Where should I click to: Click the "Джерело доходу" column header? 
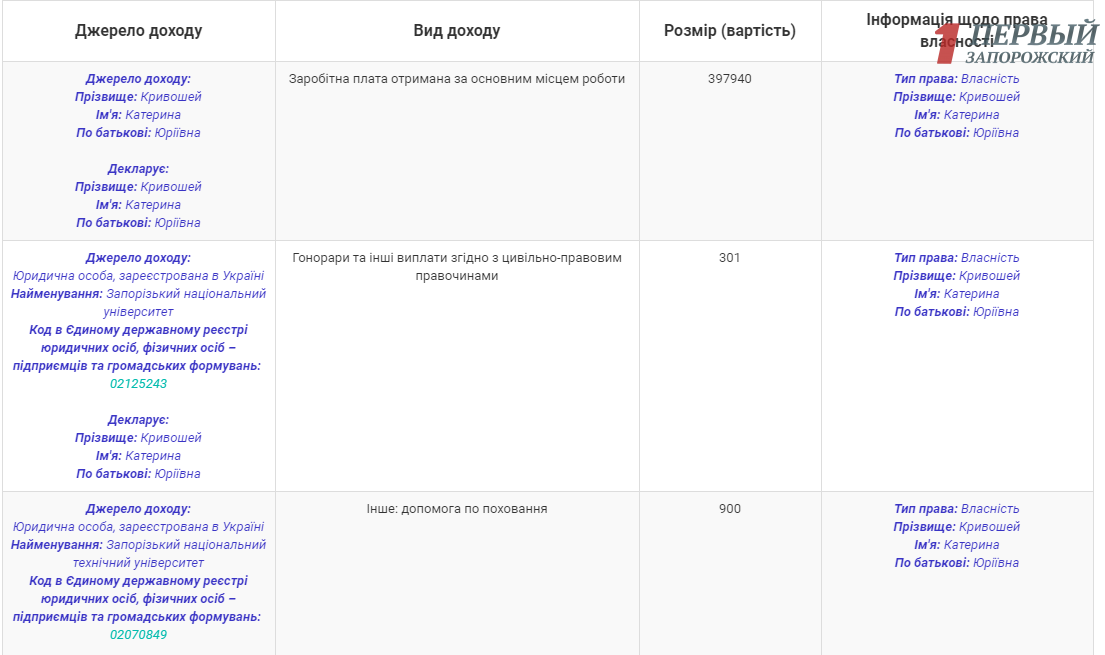click(x=138, y=31)
